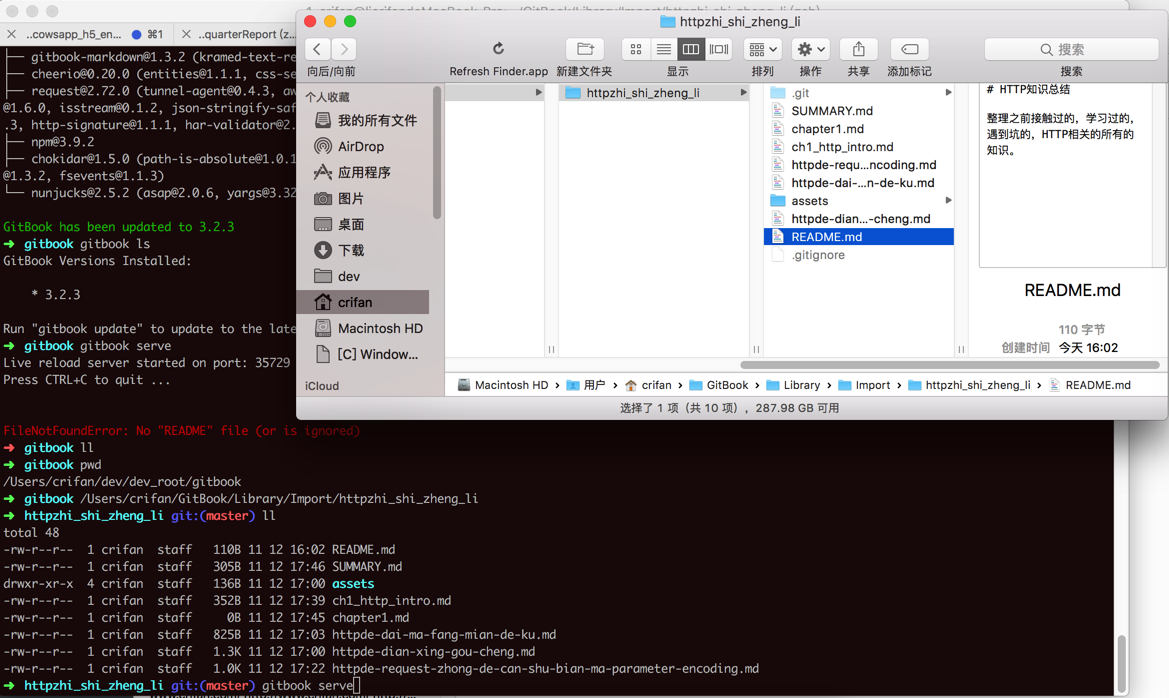This screenshot has height=698, width=1169.
Task: Expand the .git folder arrow
Action: tap(948, 92)
